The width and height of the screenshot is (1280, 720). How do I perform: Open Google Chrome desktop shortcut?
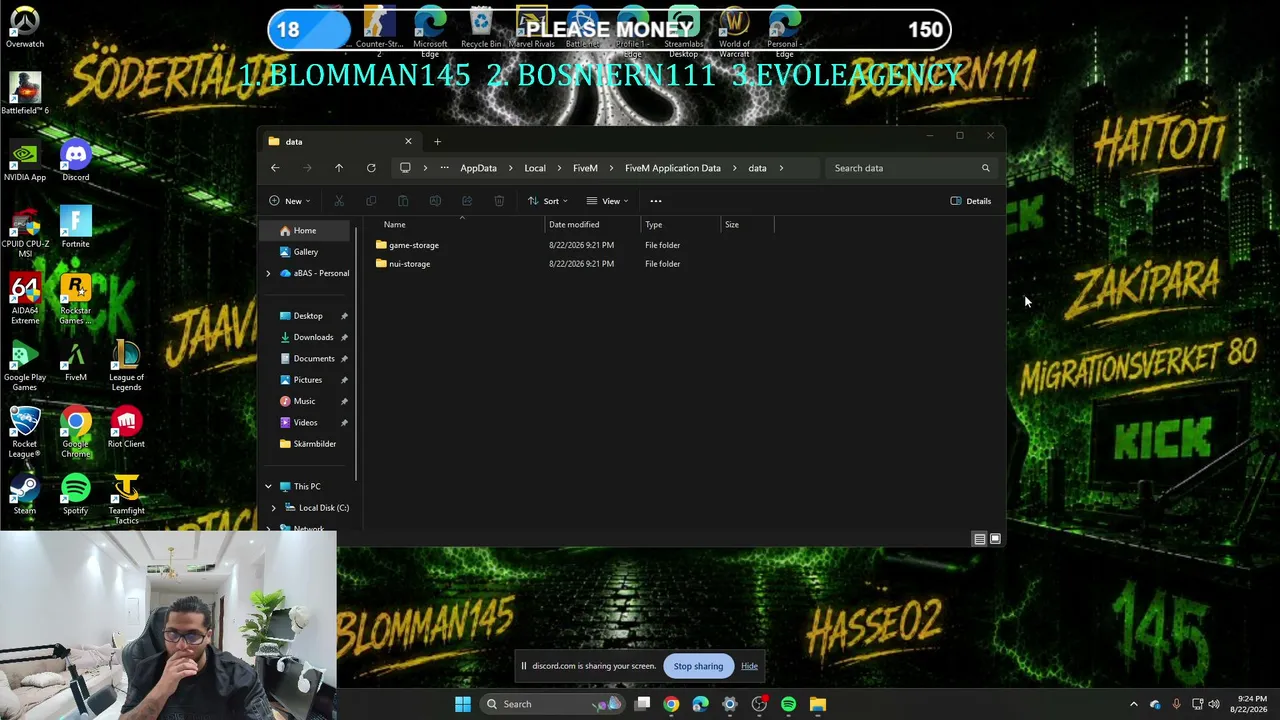75,432
